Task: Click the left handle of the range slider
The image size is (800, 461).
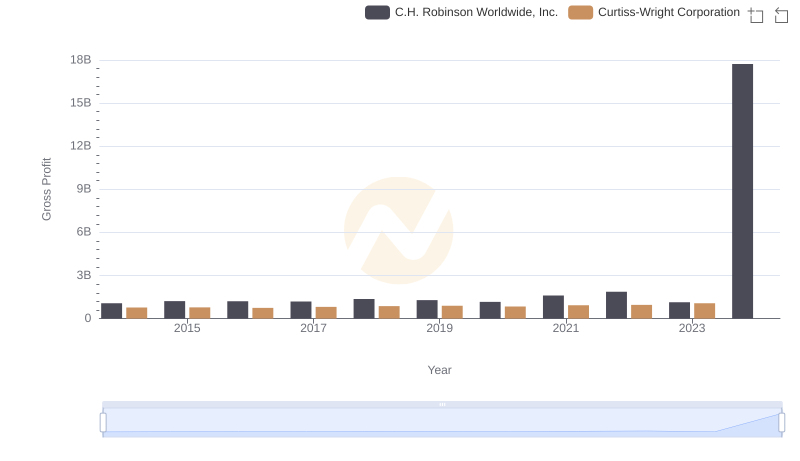Action: (x=103, y=423)
